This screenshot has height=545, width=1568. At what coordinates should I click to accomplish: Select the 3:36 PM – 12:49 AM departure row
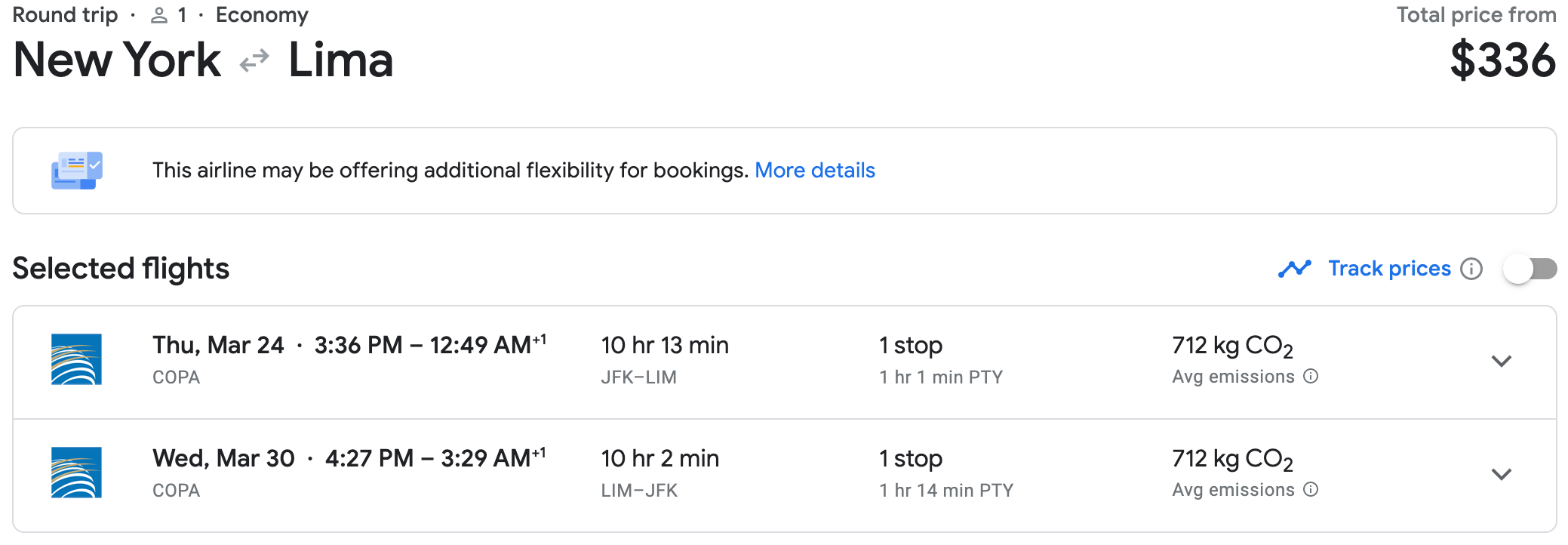pyautogui.click(x=785, y=362)
